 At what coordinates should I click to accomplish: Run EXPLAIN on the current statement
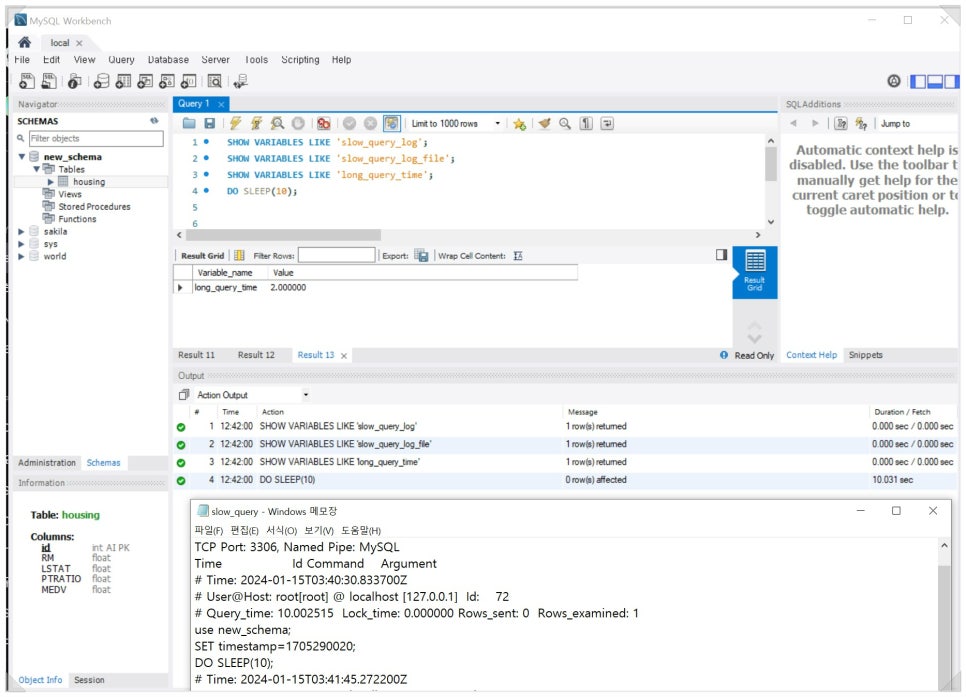[x=277, y=123]
